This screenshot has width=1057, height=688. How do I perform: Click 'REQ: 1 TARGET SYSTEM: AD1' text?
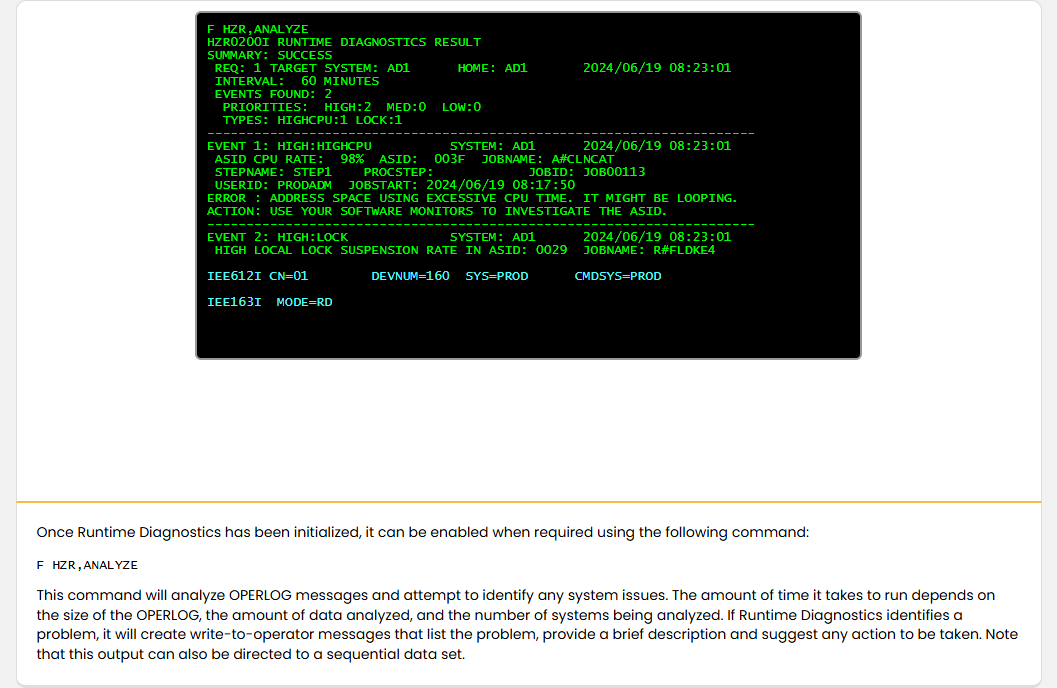pos(312,68)
